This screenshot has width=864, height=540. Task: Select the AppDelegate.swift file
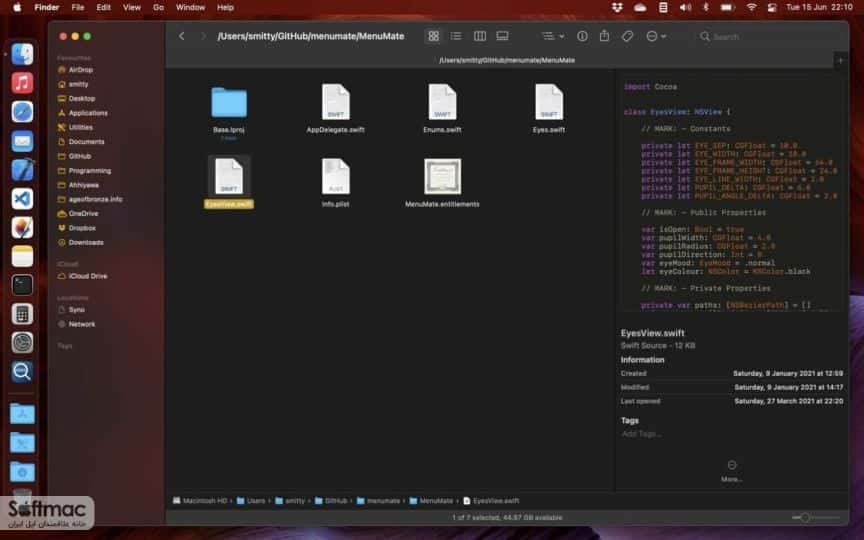335,109
